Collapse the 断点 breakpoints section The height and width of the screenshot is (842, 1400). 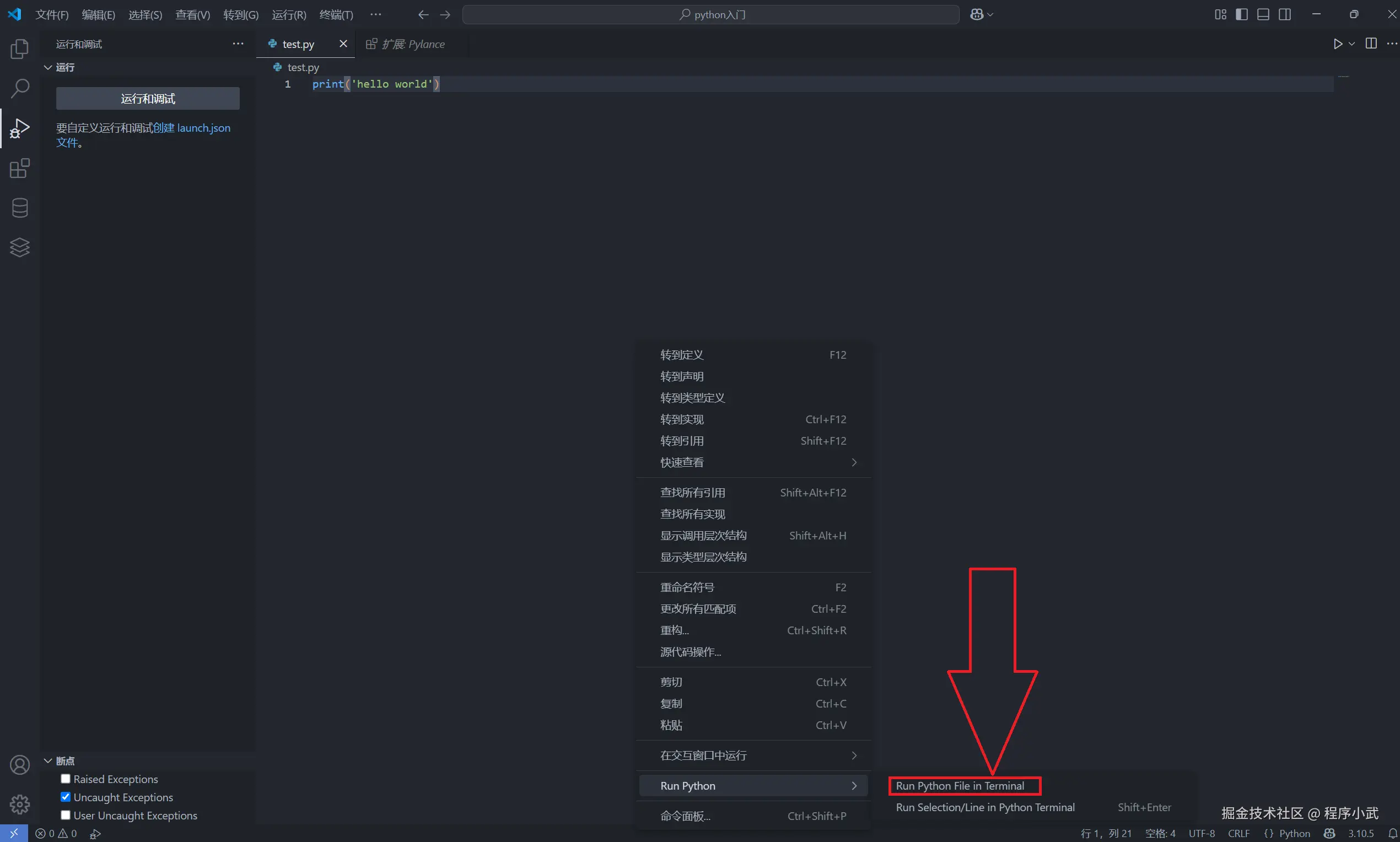tap(49, 760)
